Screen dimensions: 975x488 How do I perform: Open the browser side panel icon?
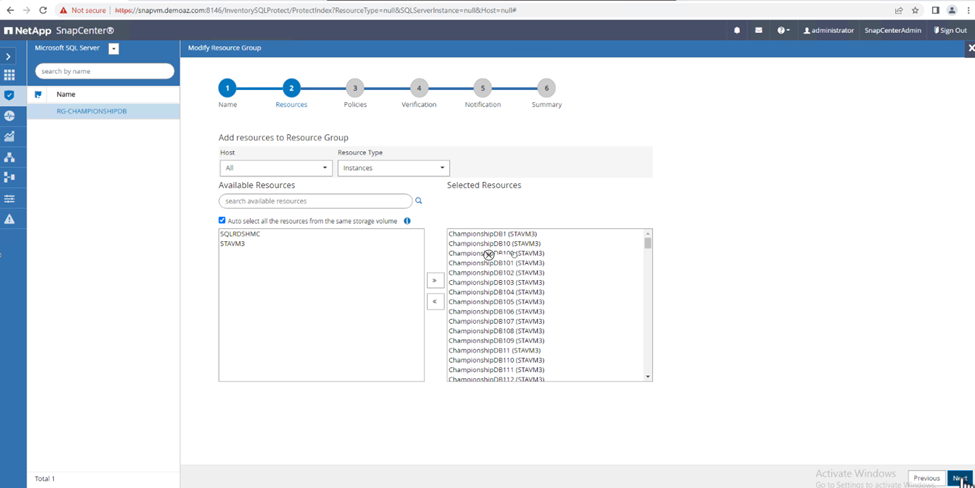coord(935,10)
